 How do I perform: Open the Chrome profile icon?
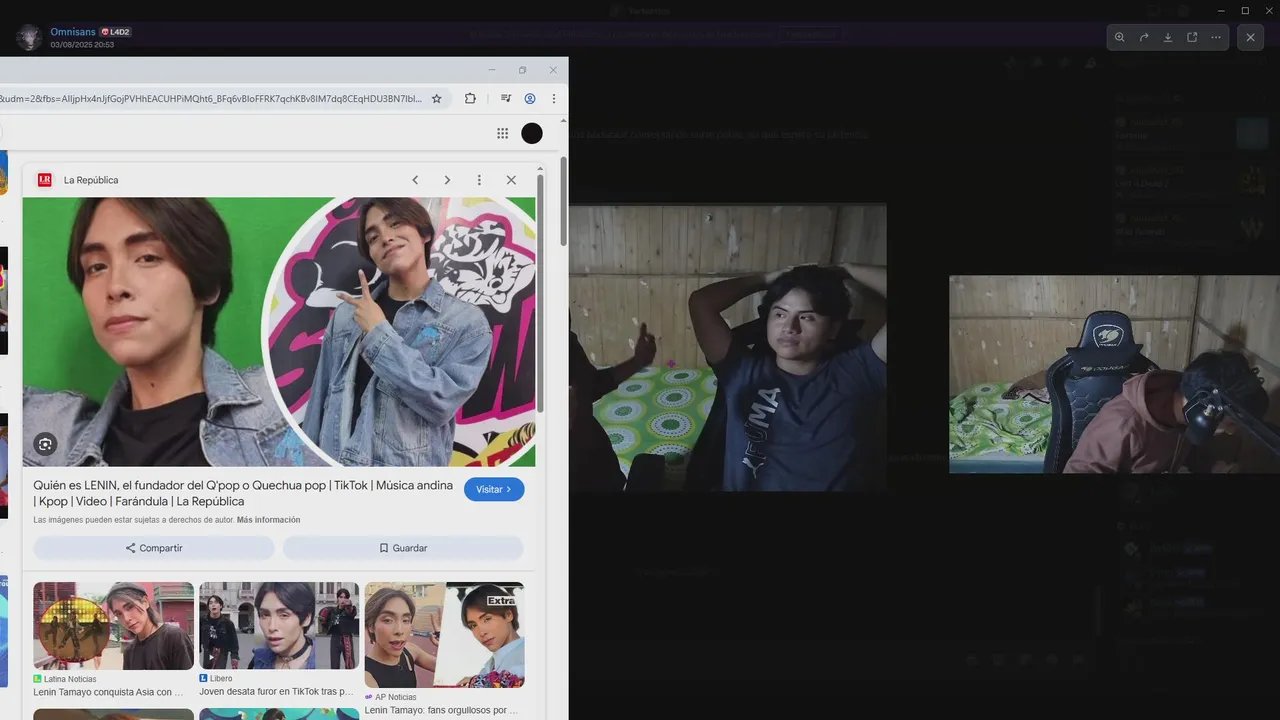[x=530, y=99]
